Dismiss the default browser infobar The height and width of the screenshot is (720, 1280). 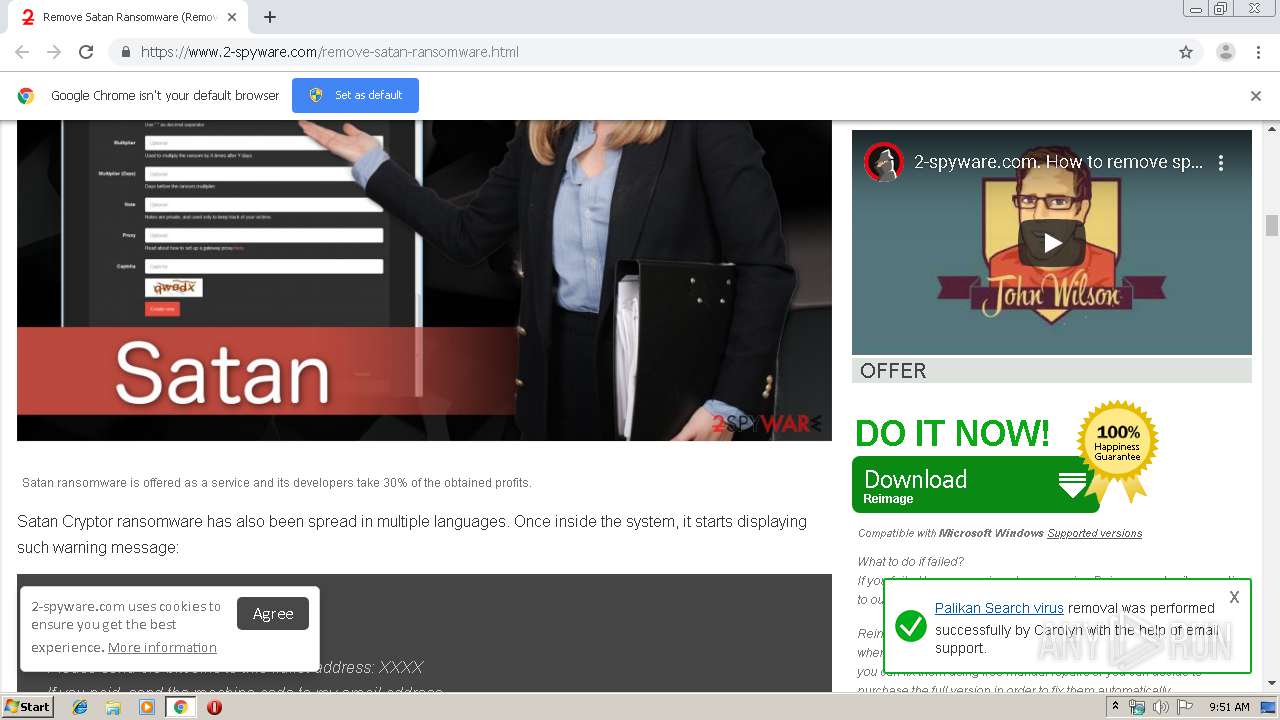[1256, 96]
